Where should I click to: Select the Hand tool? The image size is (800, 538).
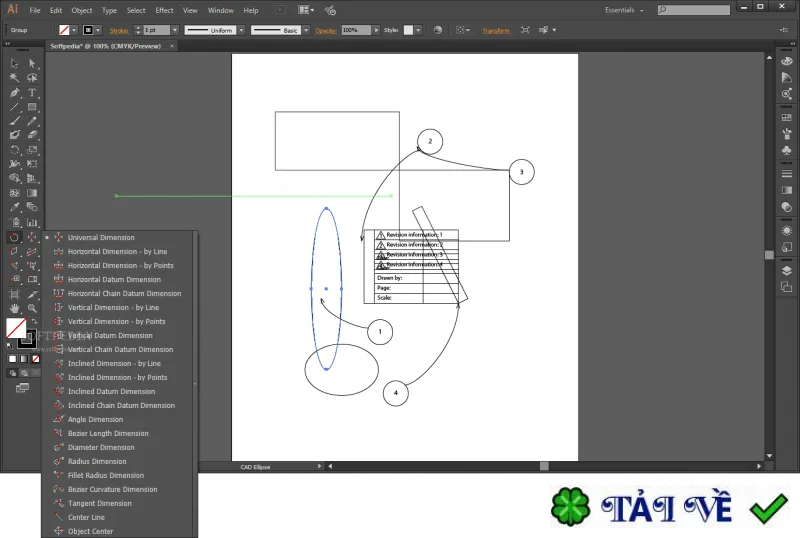14,308
